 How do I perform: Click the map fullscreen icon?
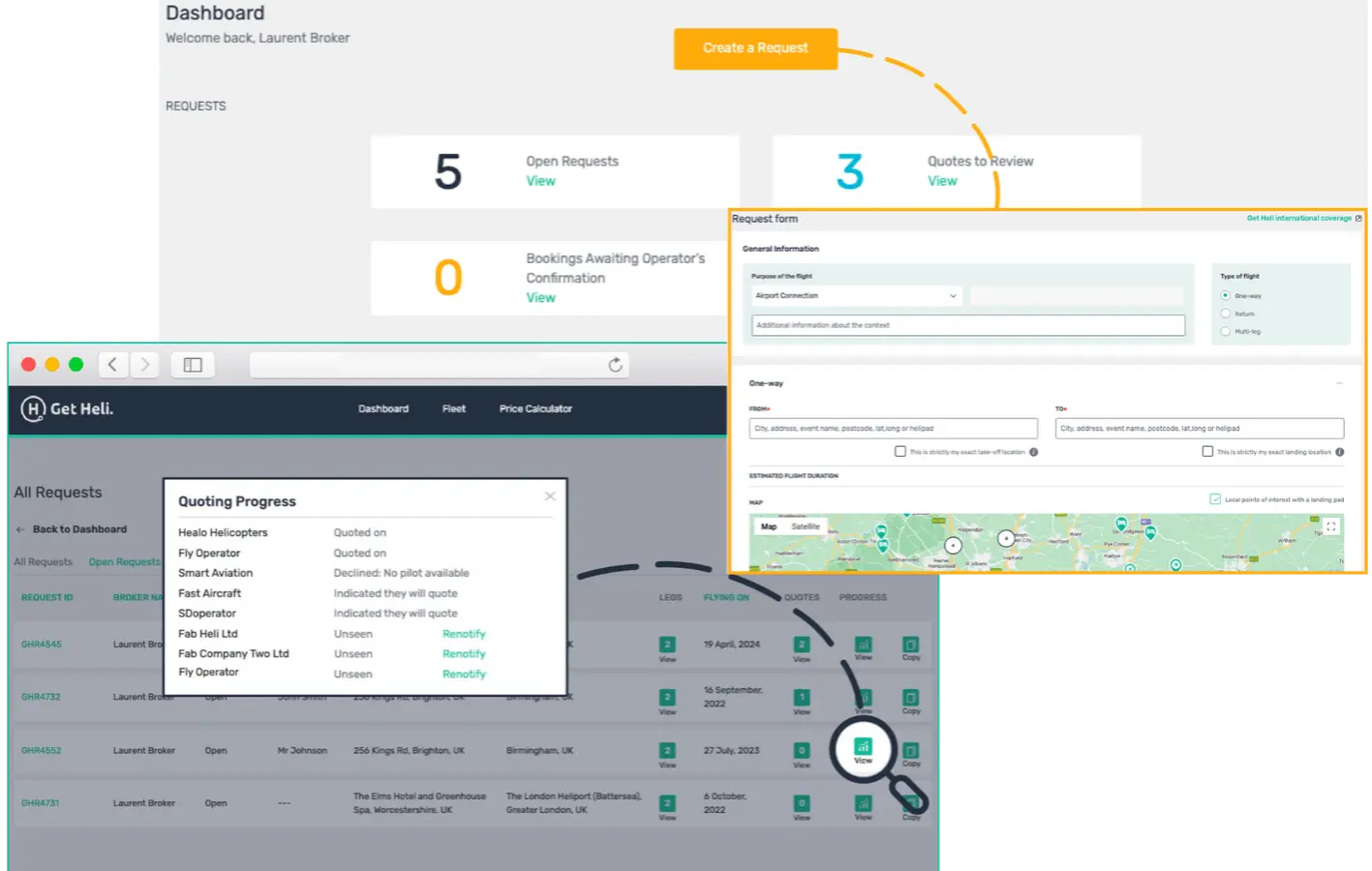pyautogui.click(x=1331, y=526)
